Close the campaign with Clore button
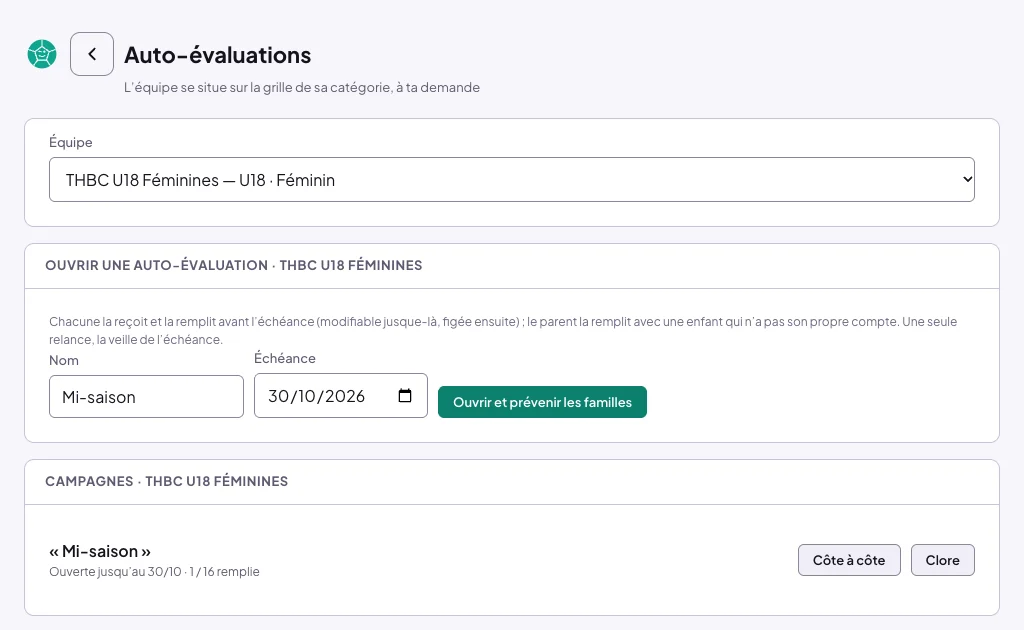 click(942, 560)
